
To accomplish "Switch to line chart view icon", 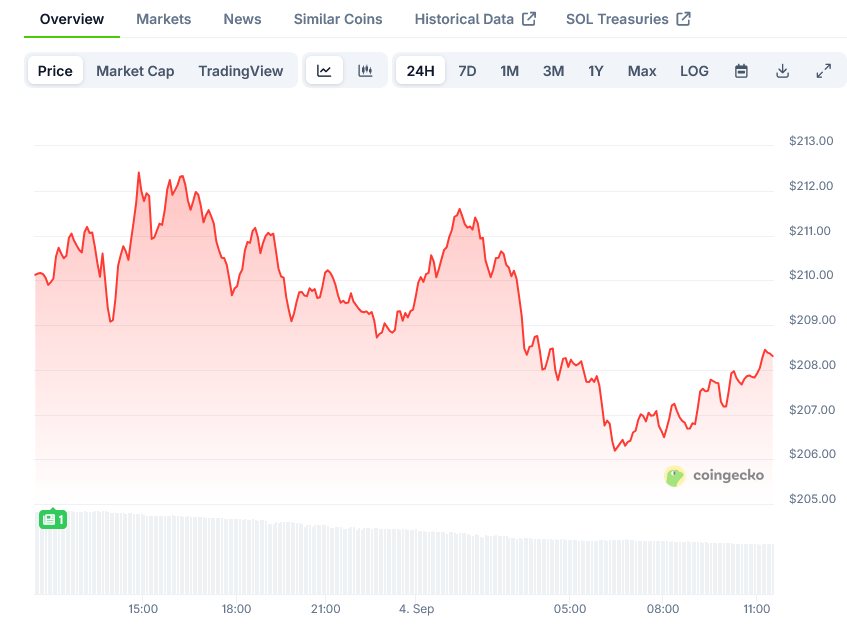I will point(324,71).
